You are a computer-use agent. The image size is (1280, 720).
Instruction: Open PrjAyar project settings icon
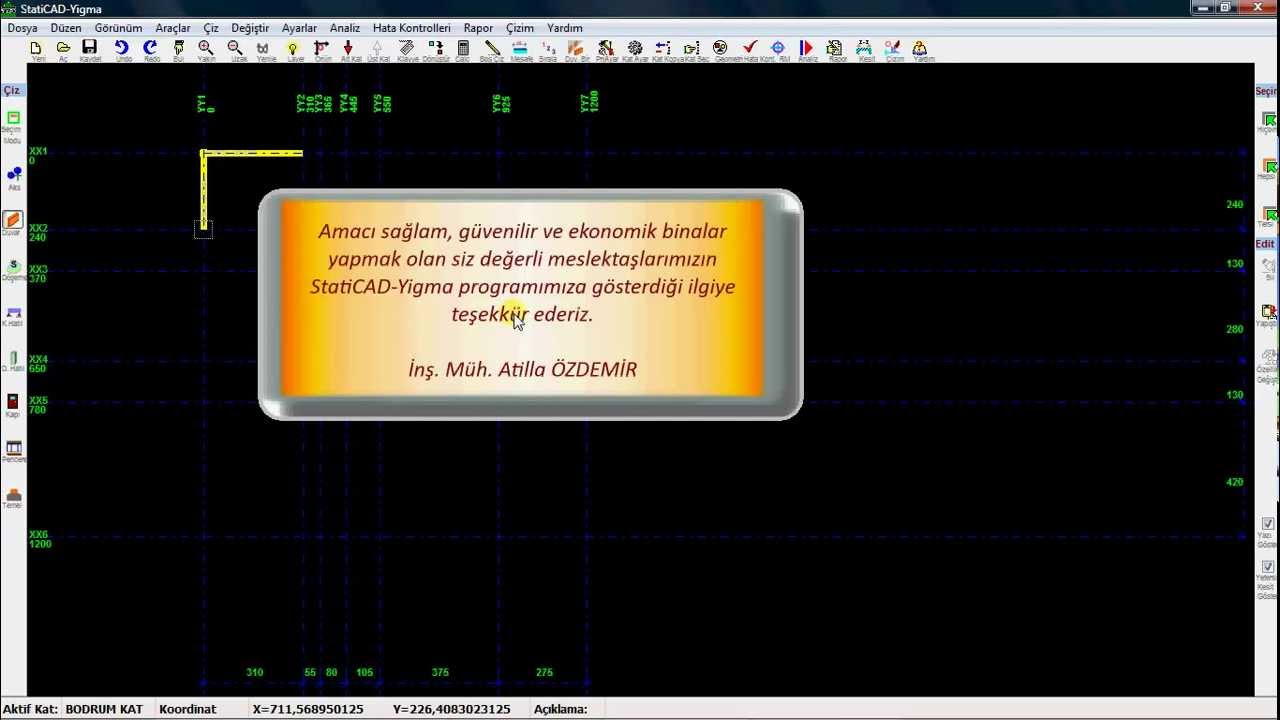pos(606,48)
